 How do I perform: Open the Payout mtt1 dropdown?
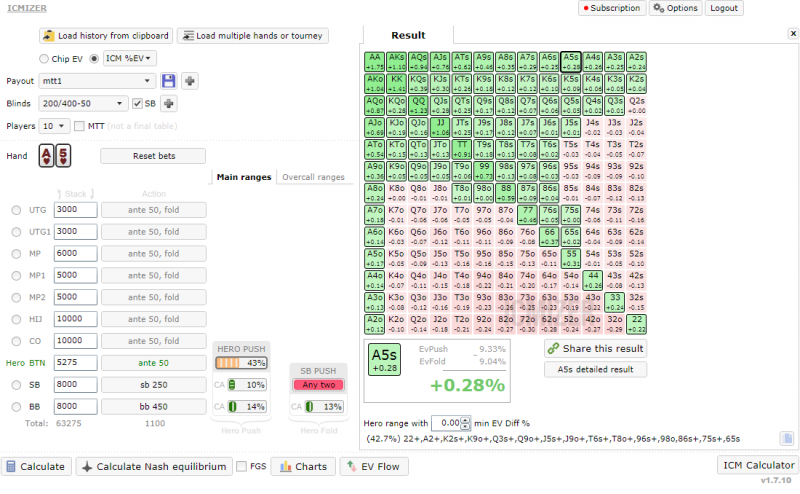click(x=97, y=80)
